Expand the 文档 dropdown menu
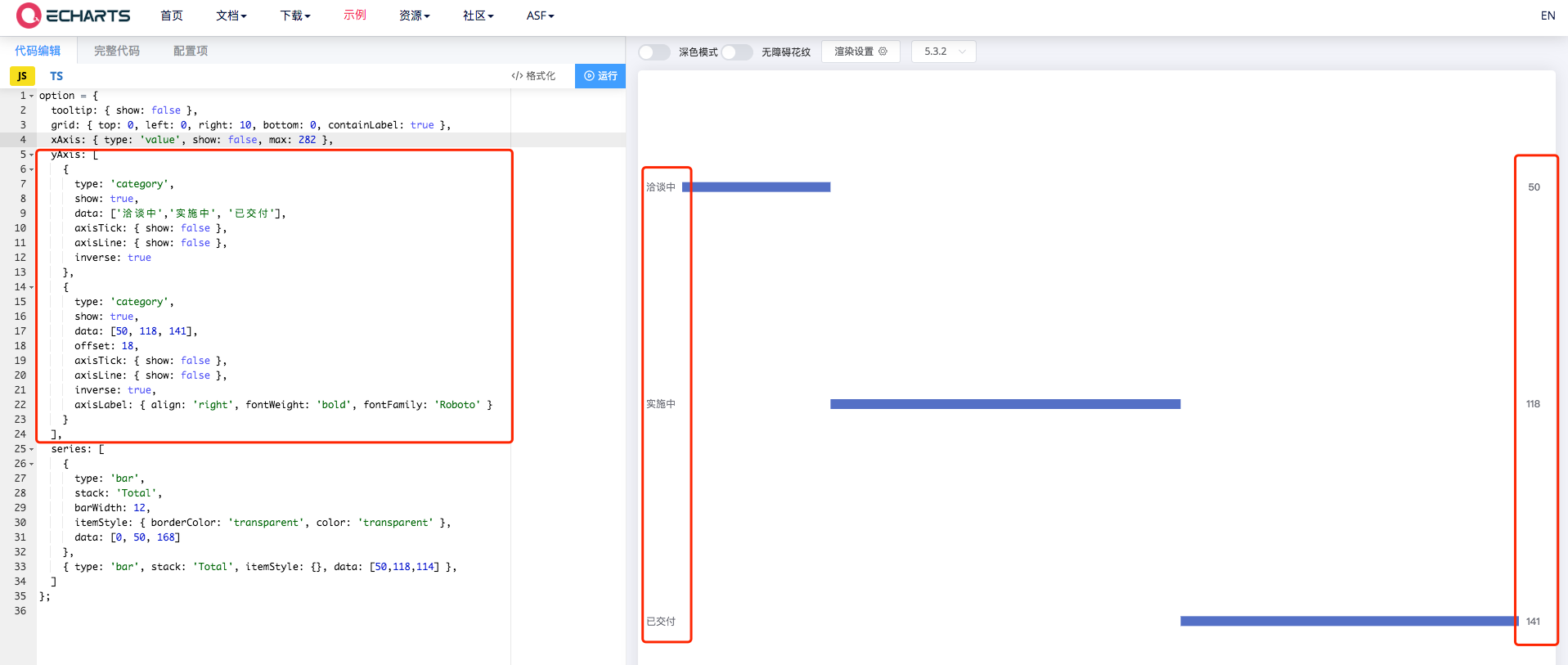This screenshot has width=1568, height=665. pyautogui.click(x=231, y=16)
